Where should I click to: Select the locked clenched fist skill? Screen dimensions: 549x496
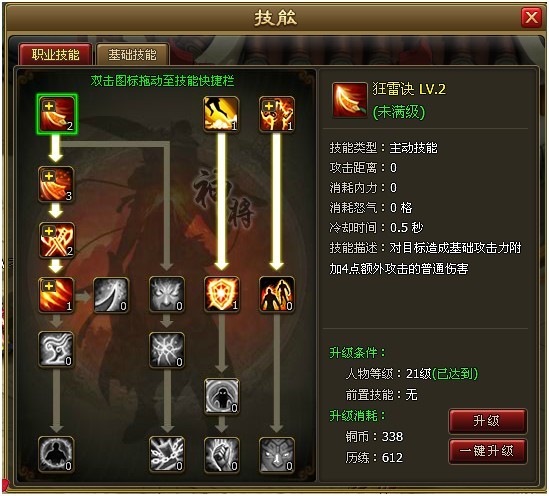[x=222, y=454]
